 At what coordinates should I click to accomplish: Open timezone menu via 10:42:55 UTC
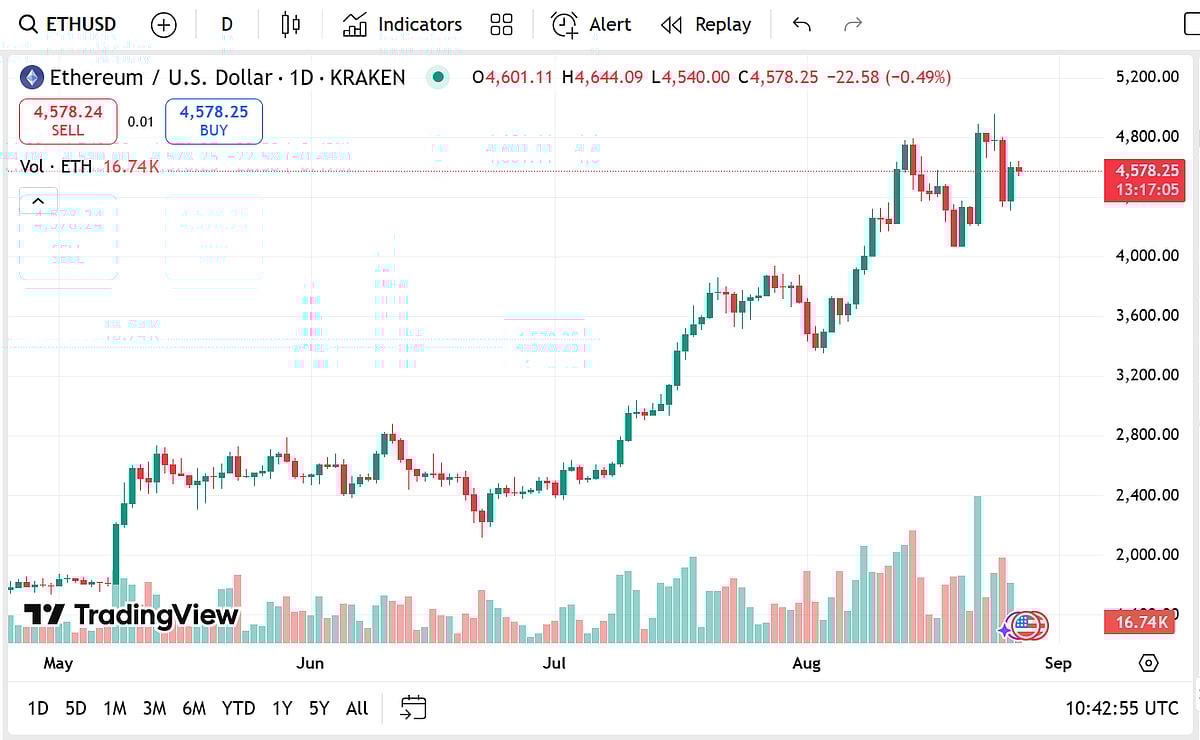(1121, 708)
